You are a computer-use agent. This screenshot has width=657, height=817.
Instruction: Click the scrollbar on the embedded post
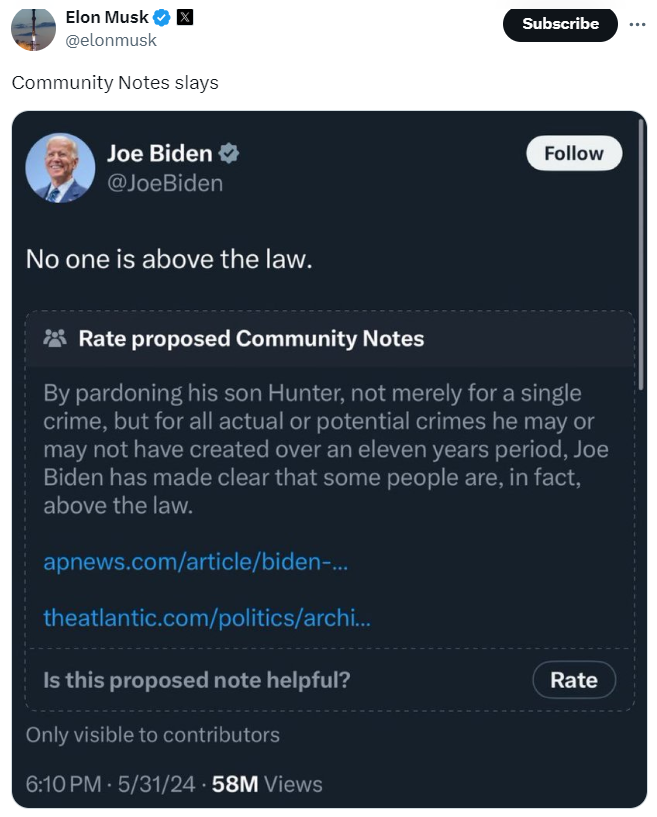point(641,250)
